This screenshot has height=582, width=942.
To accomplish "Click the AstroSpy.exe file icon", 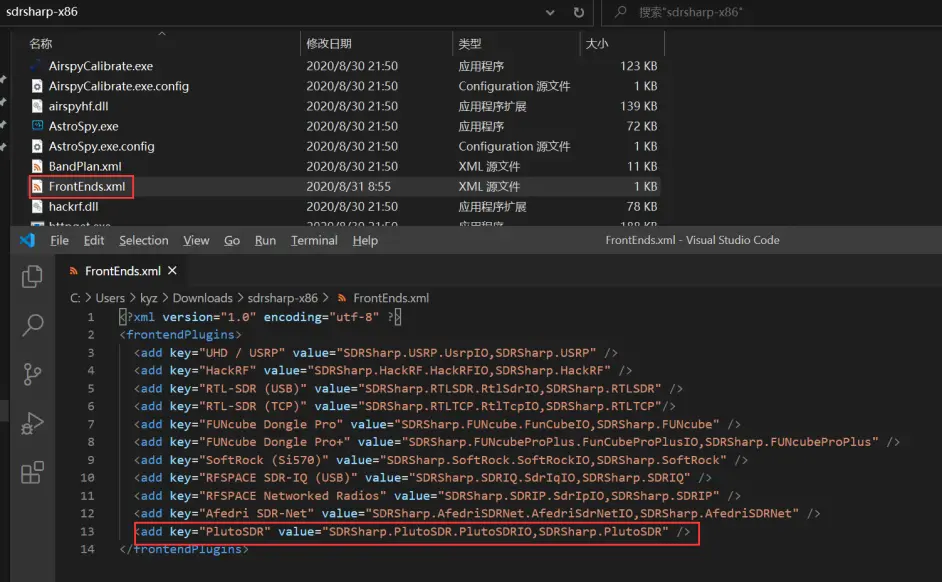I will [37, 126].
